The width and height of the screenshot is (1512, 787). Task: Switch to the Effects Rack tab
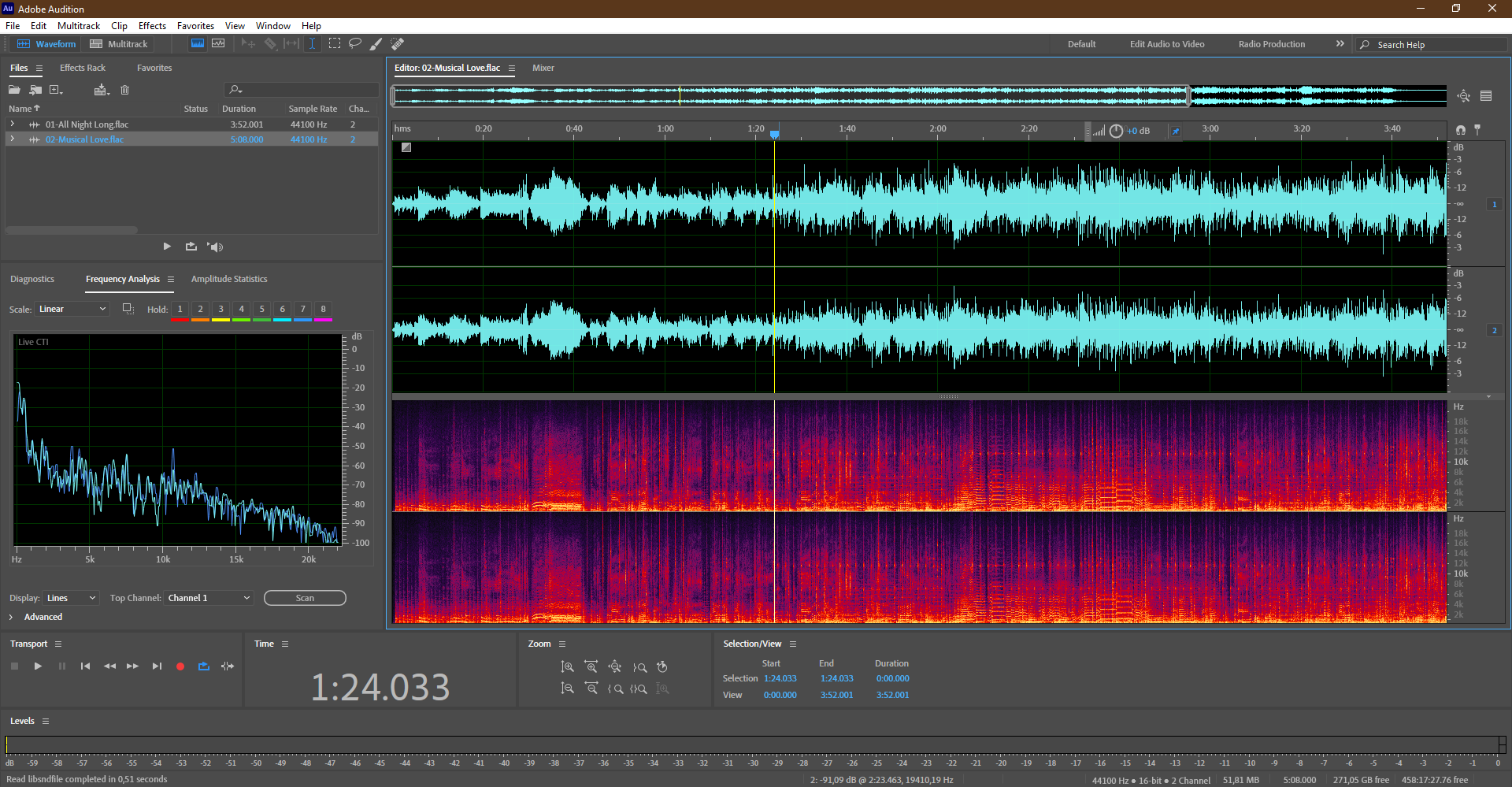[x=83, y=68]
